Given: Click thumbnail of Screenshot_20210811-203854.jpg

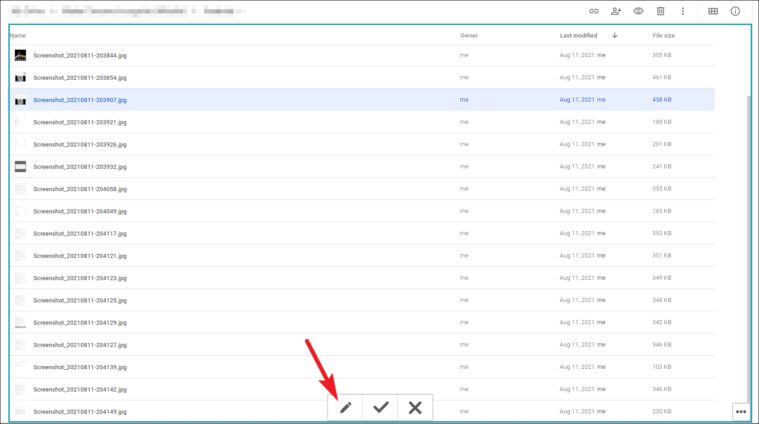Looking at the screenshot, I should tap(20, 77).
